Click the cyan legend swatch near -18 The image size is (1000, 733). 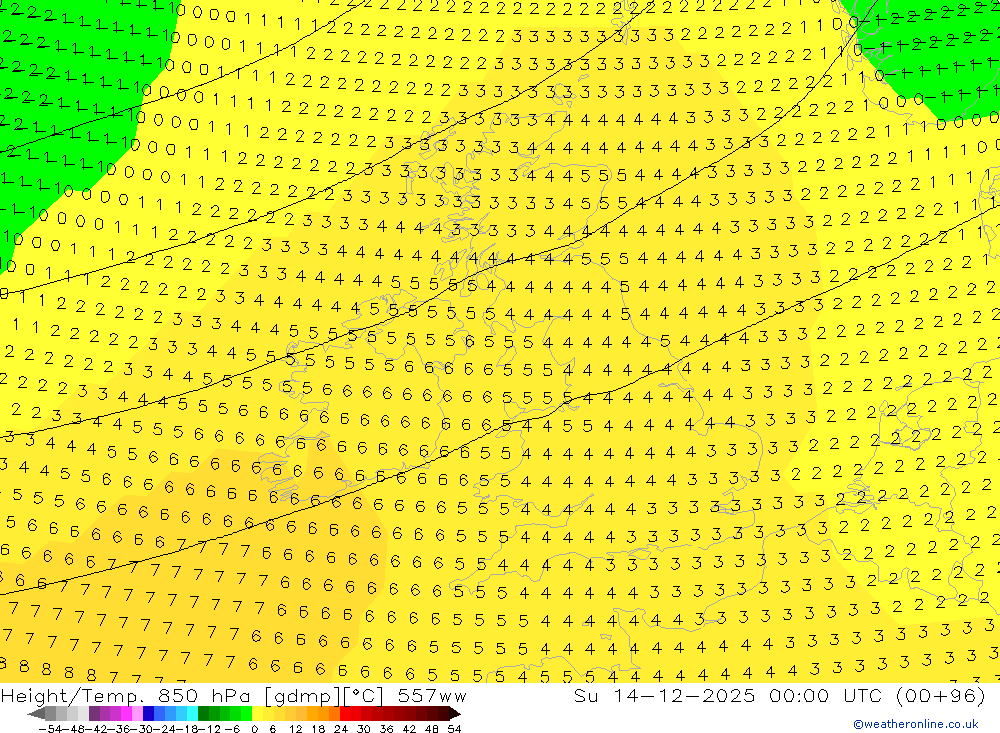192,714
